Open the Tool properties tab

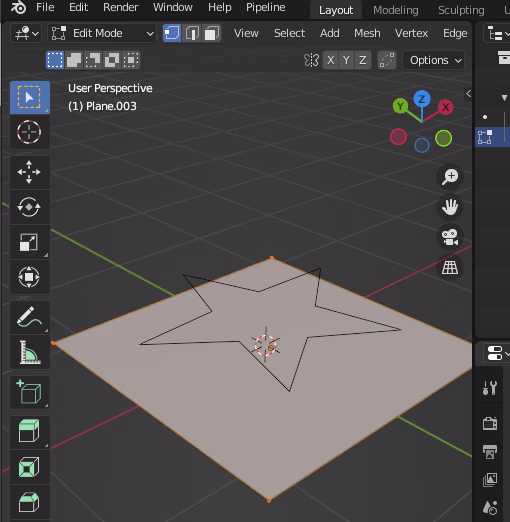490,388
